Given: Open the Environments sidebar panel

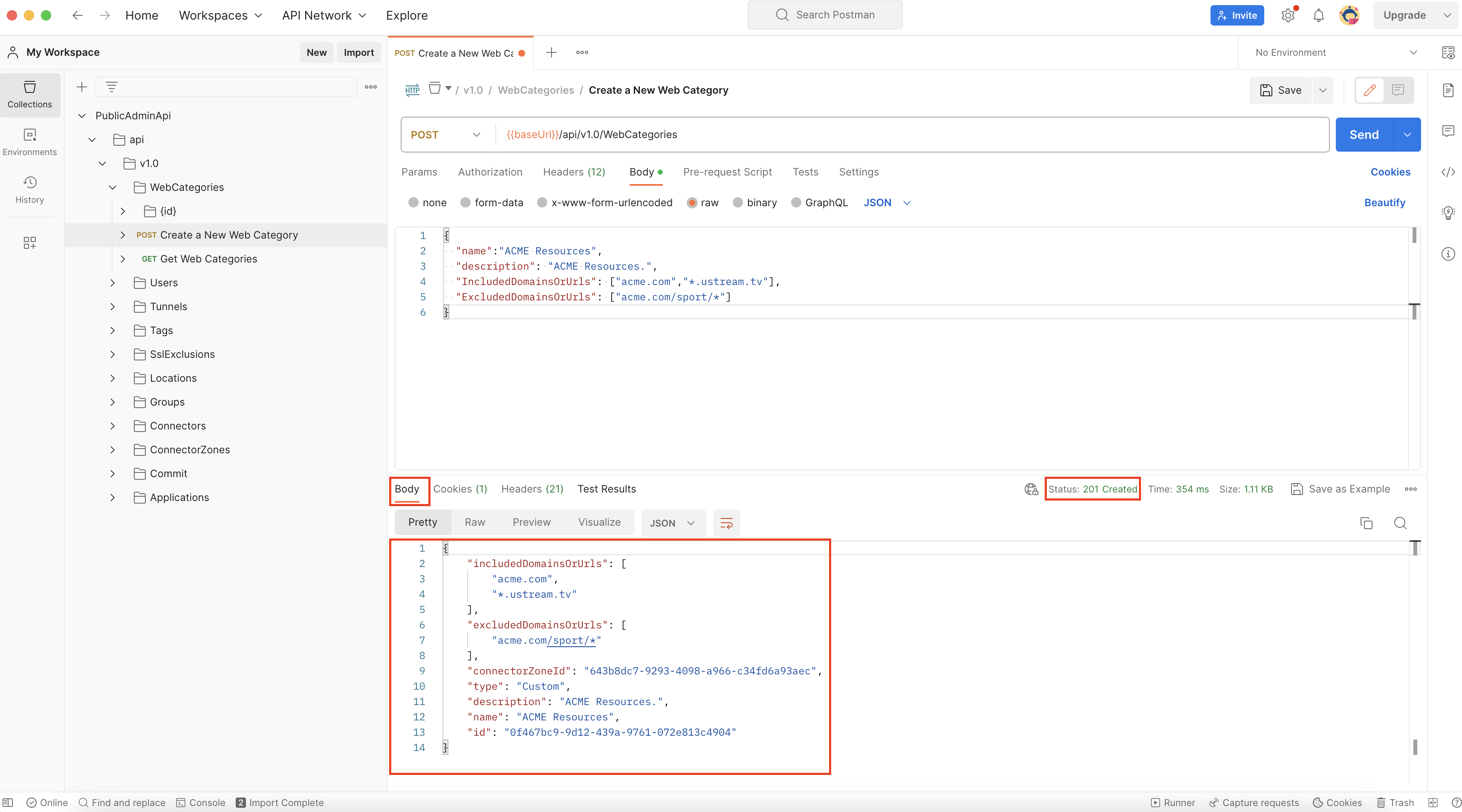Looking at the screenshot, I should click(29, 141).
